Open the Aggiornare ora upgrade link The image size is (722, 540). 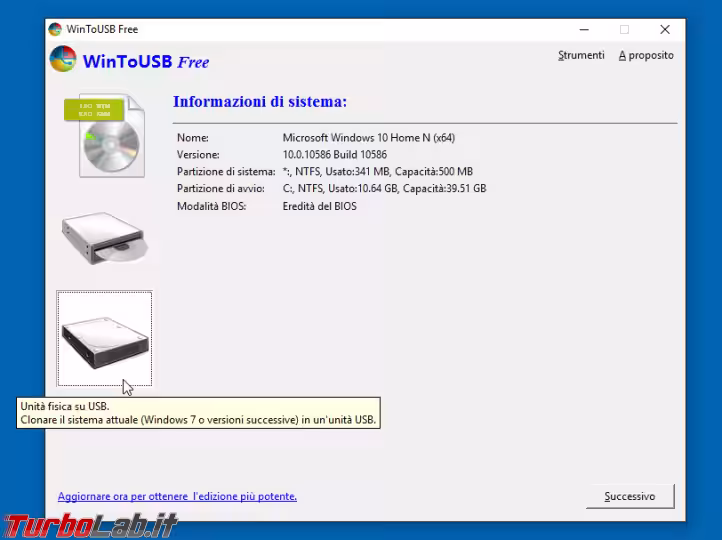pos(177,496)
